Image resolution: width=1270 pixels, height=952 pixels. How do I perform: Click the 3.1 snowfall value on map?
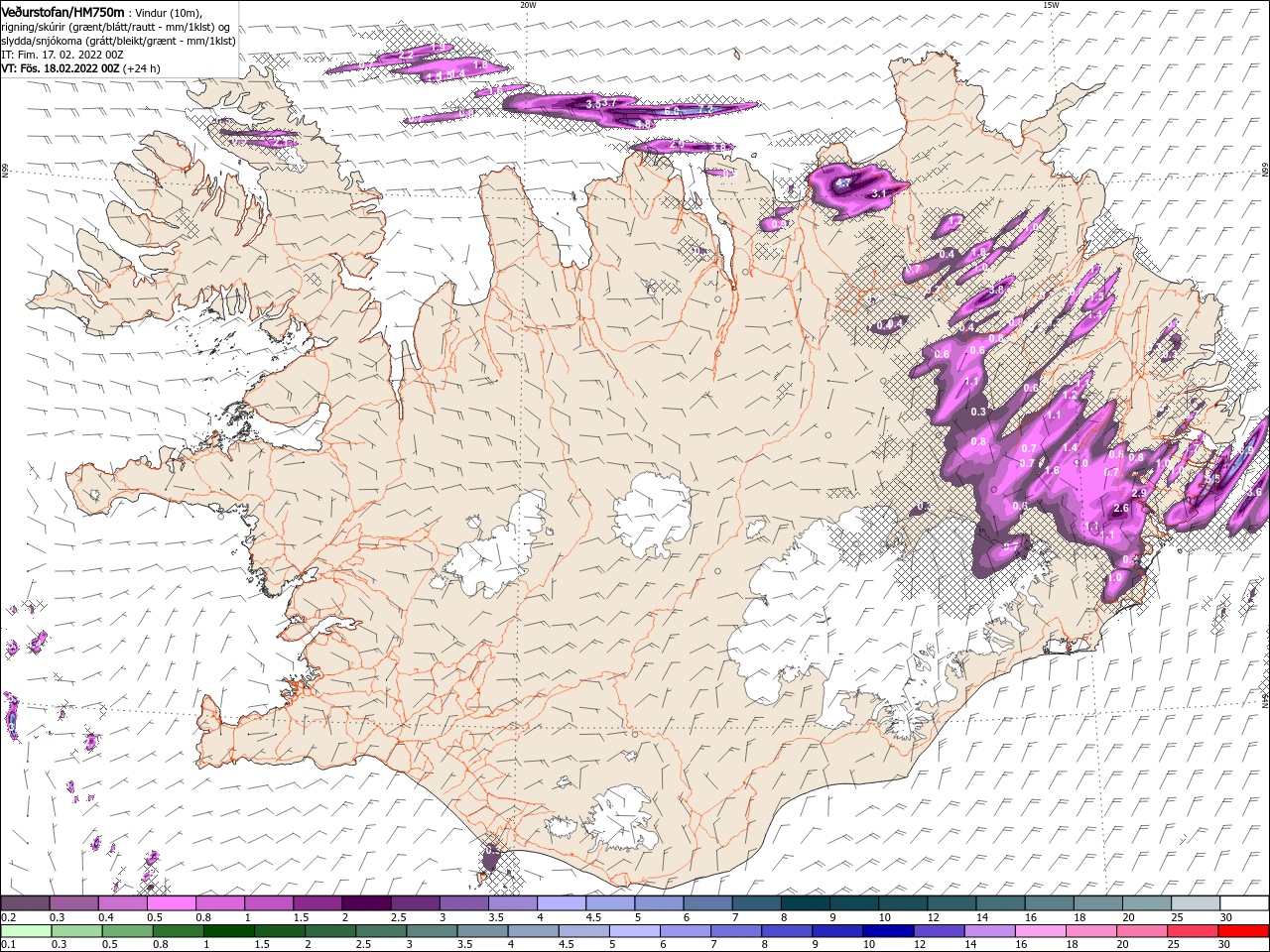point(878,193)
